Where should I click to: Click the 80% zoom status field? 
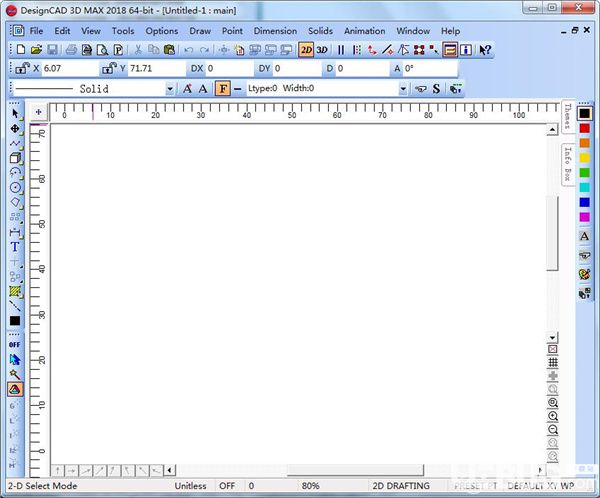(310, 486)
